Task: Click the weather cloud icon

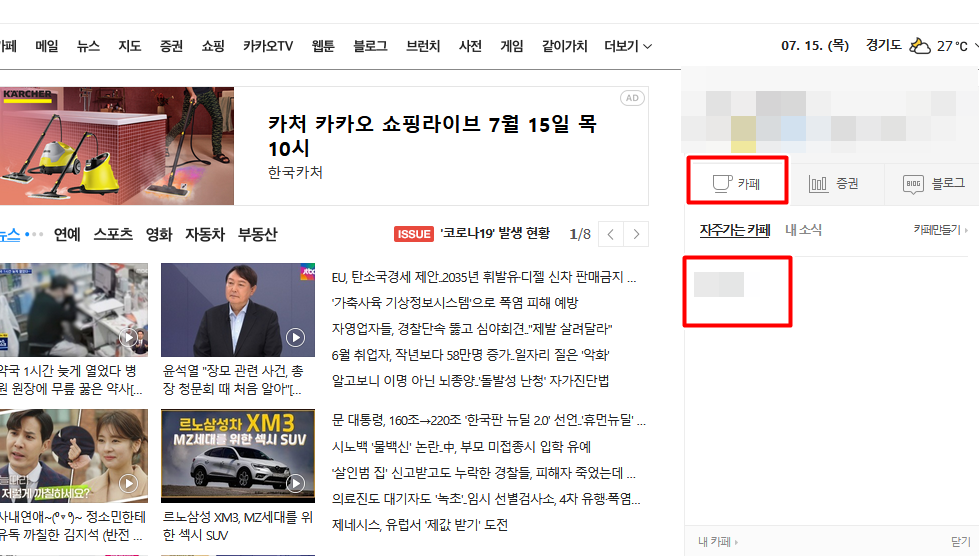Action: 920,46
